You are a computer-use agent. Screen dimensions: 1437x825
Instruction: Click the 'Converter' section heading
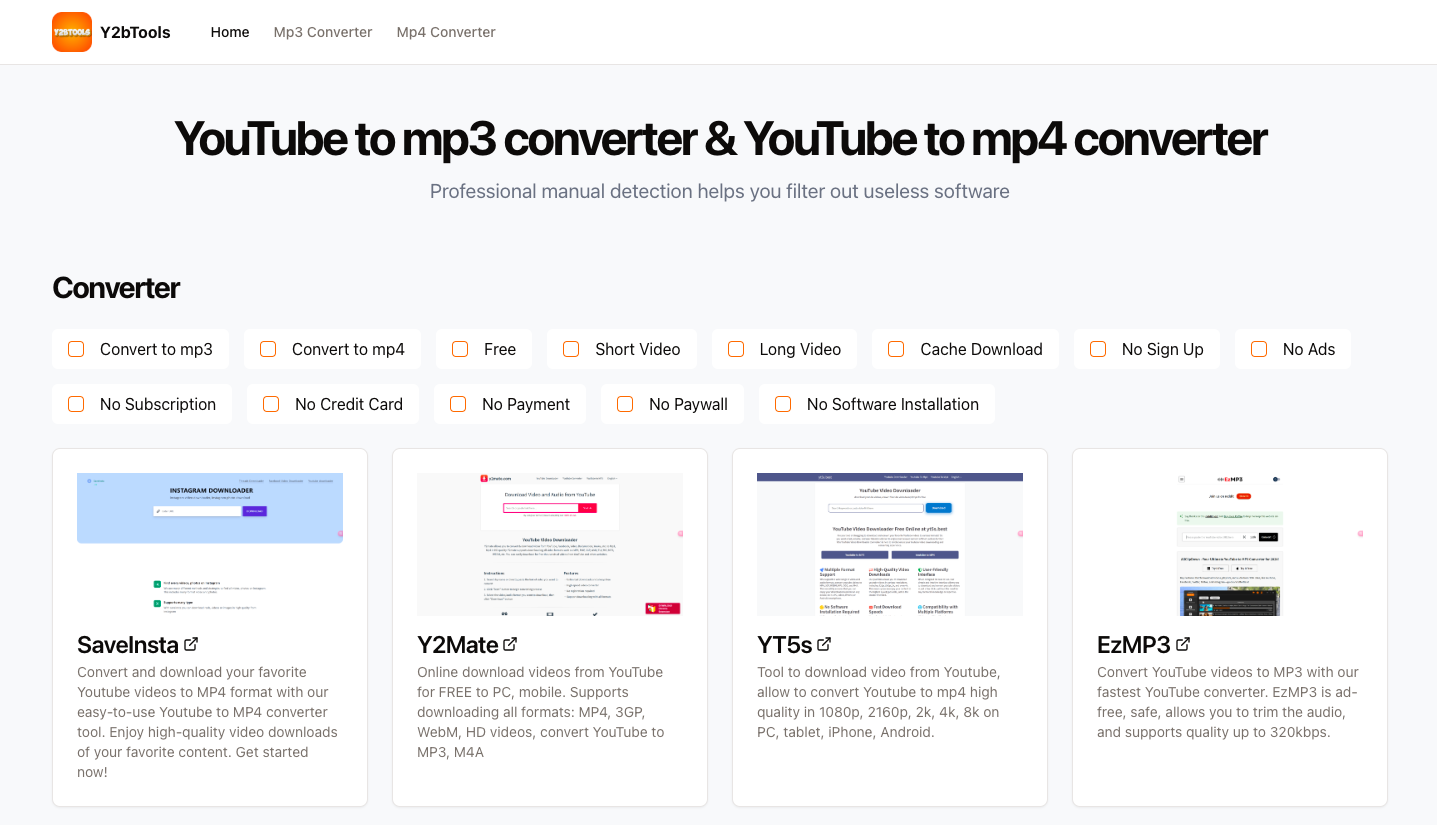[x=116, y=288]
